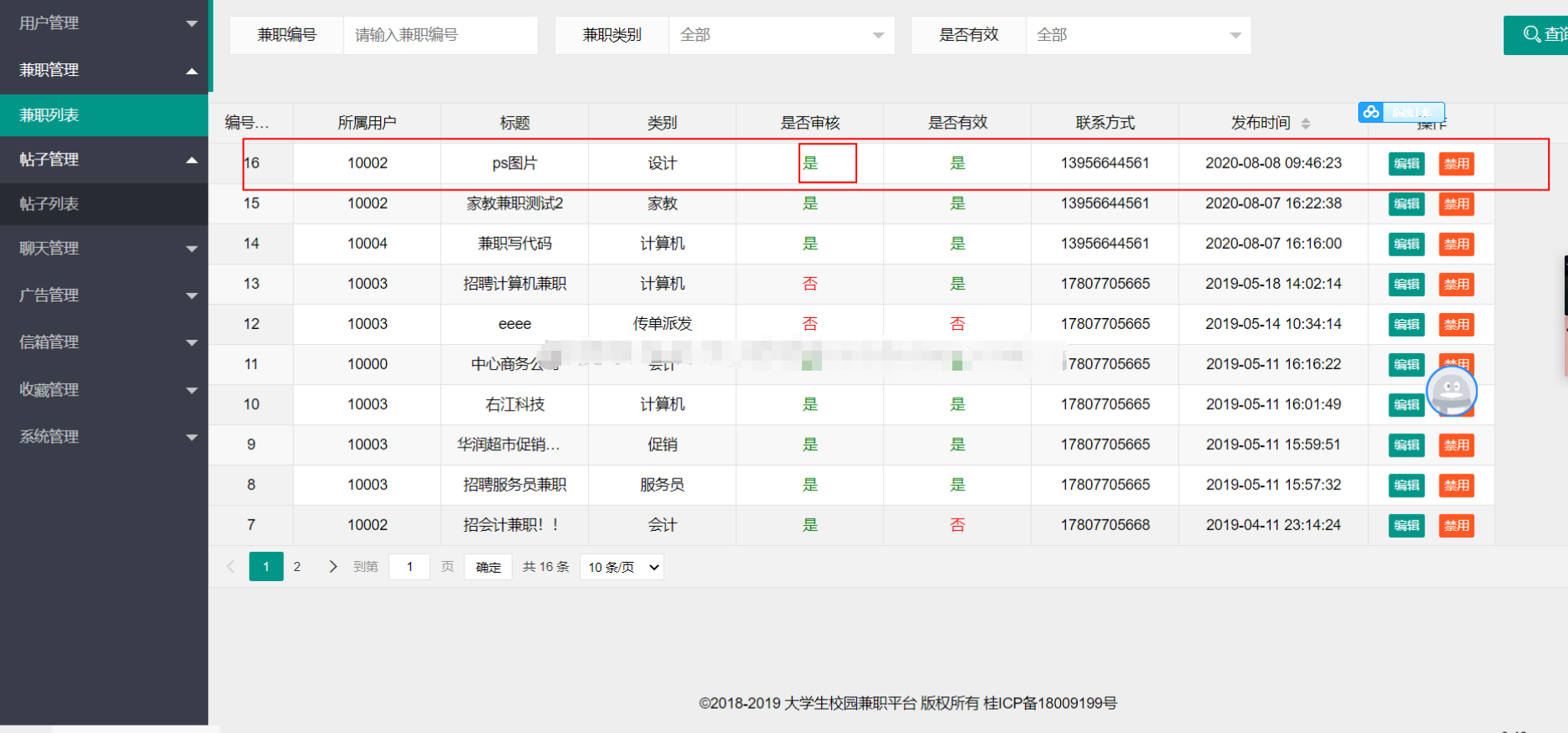Disable row 16 ps图片
This screenshot has width=1568, height=733.
1456,164
